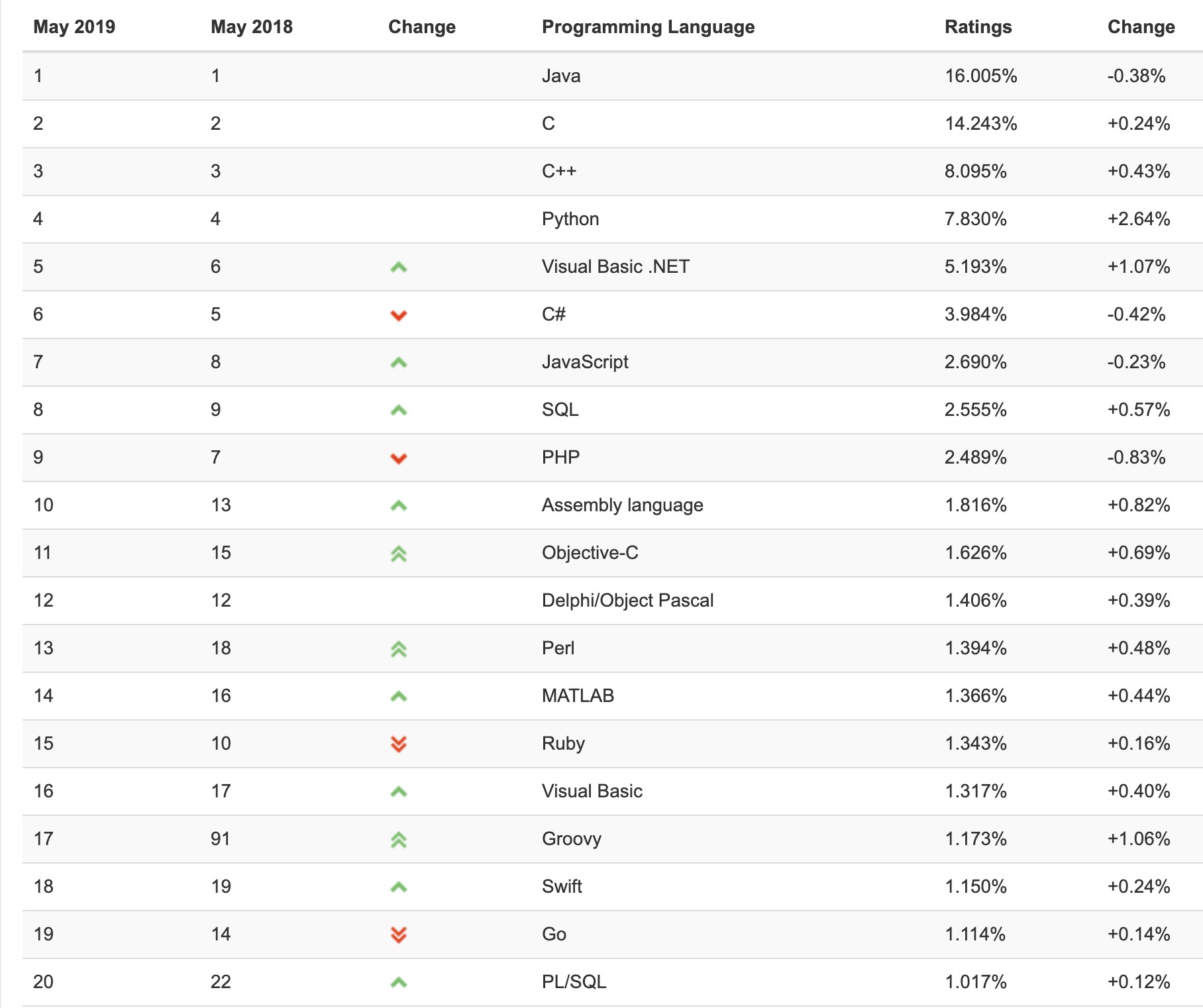Select the Python language name

(x=570, y=219)
